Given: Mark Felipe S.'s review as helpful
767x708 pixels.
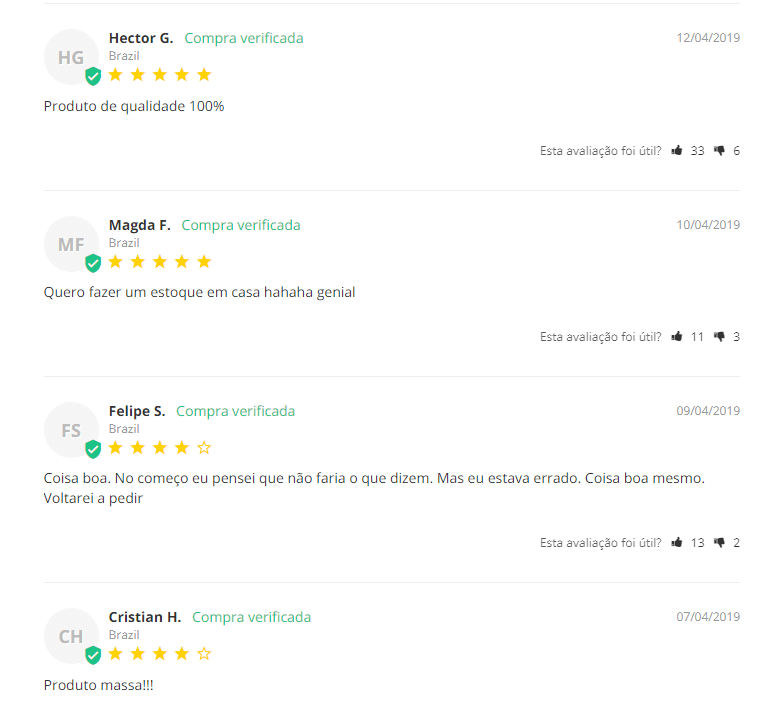Looking at the screenshot, I should pyautogui.click(x=677, y=543).
